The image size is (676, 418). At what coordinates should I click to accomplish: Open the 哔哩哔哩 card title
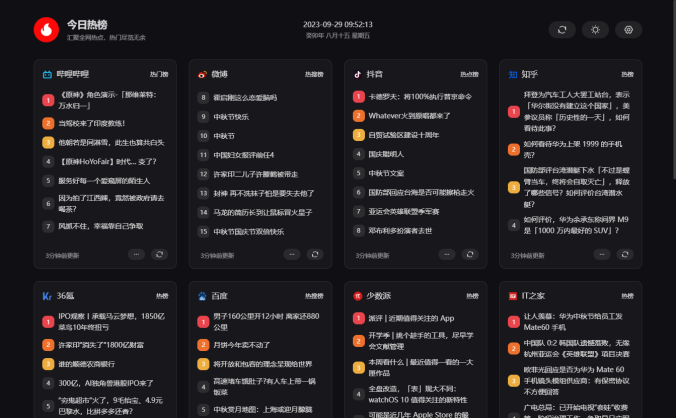[x=72, y=74]
